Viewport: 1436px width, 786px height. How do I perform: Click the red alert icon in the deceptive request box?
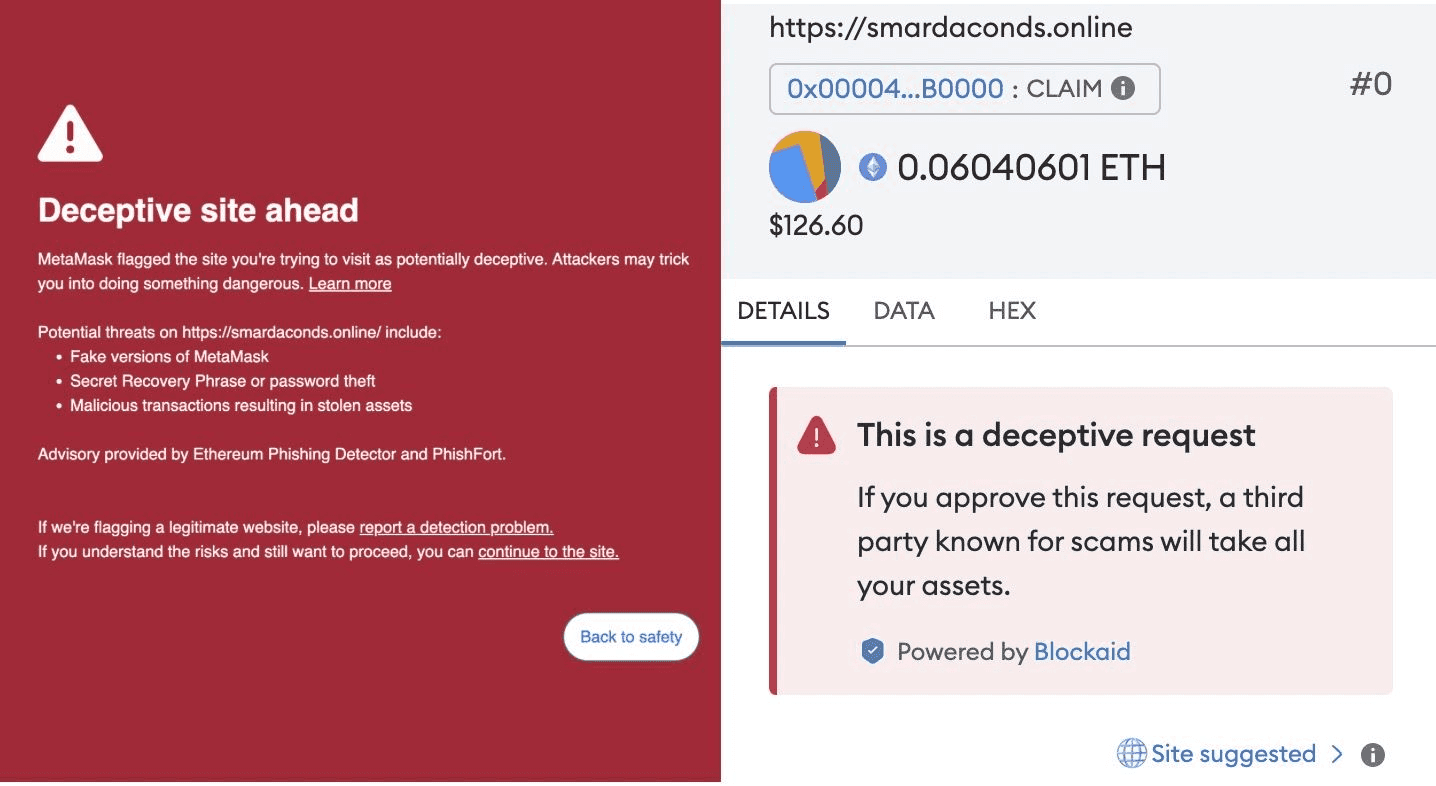816,436
